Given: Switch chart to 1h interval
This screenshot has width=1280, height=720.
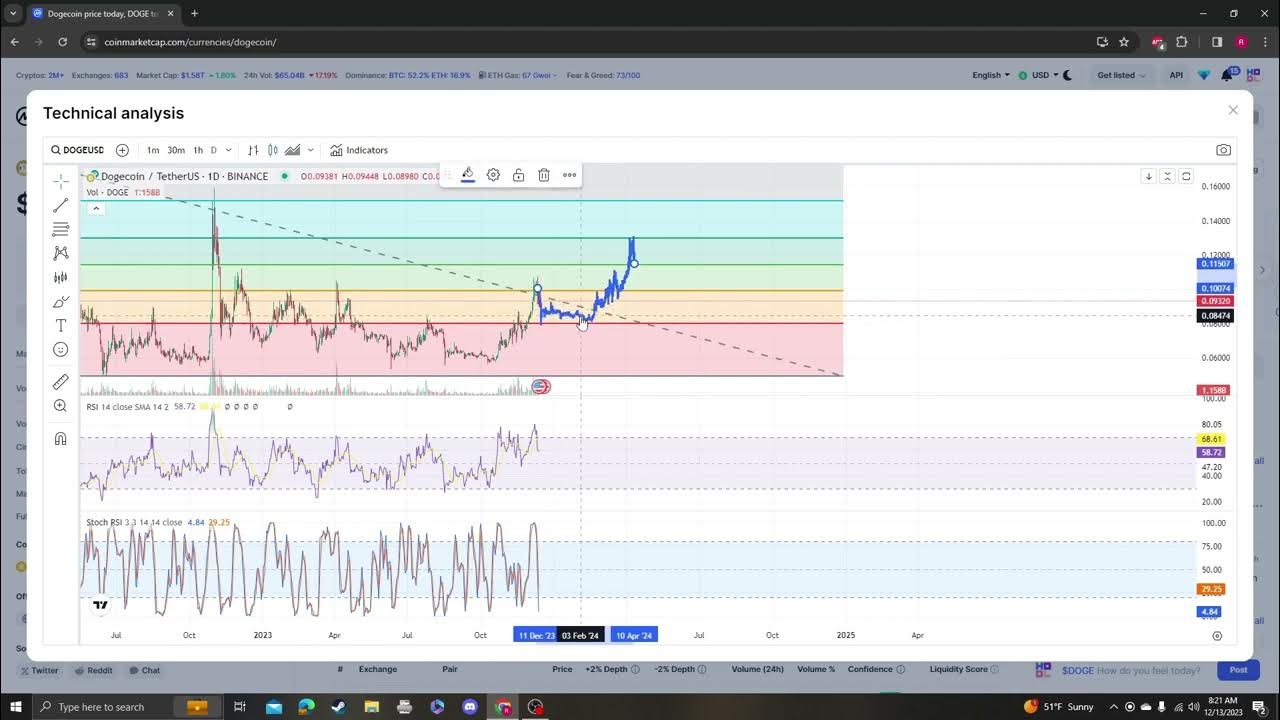Looking at the screenshot, I should pos(198,150).
